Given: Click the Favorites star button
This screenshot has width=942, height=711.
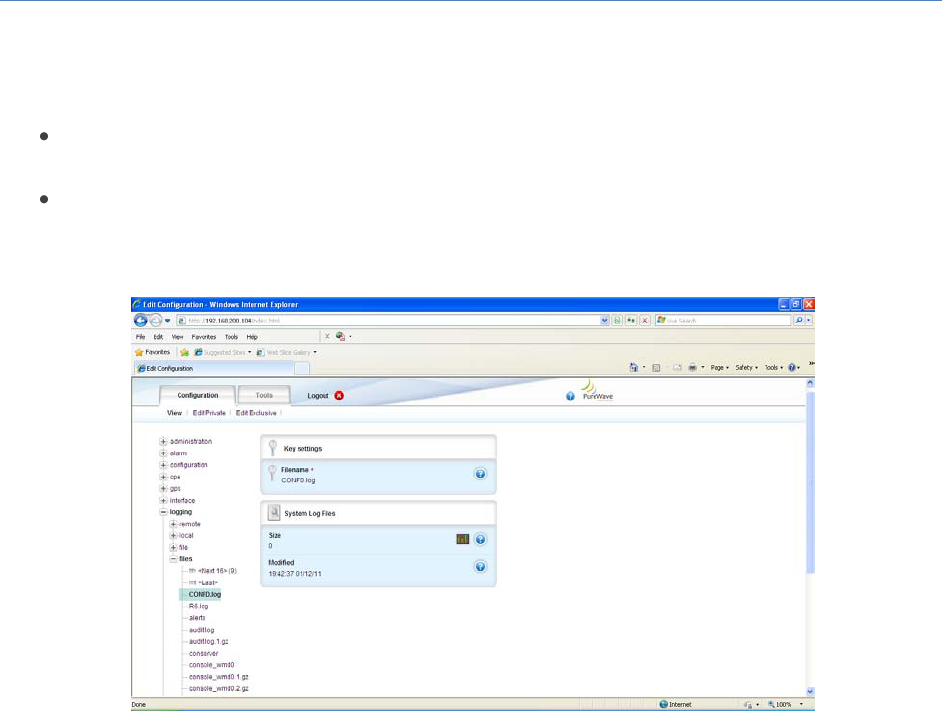Looking at the screenshot, I should (153, 352).
